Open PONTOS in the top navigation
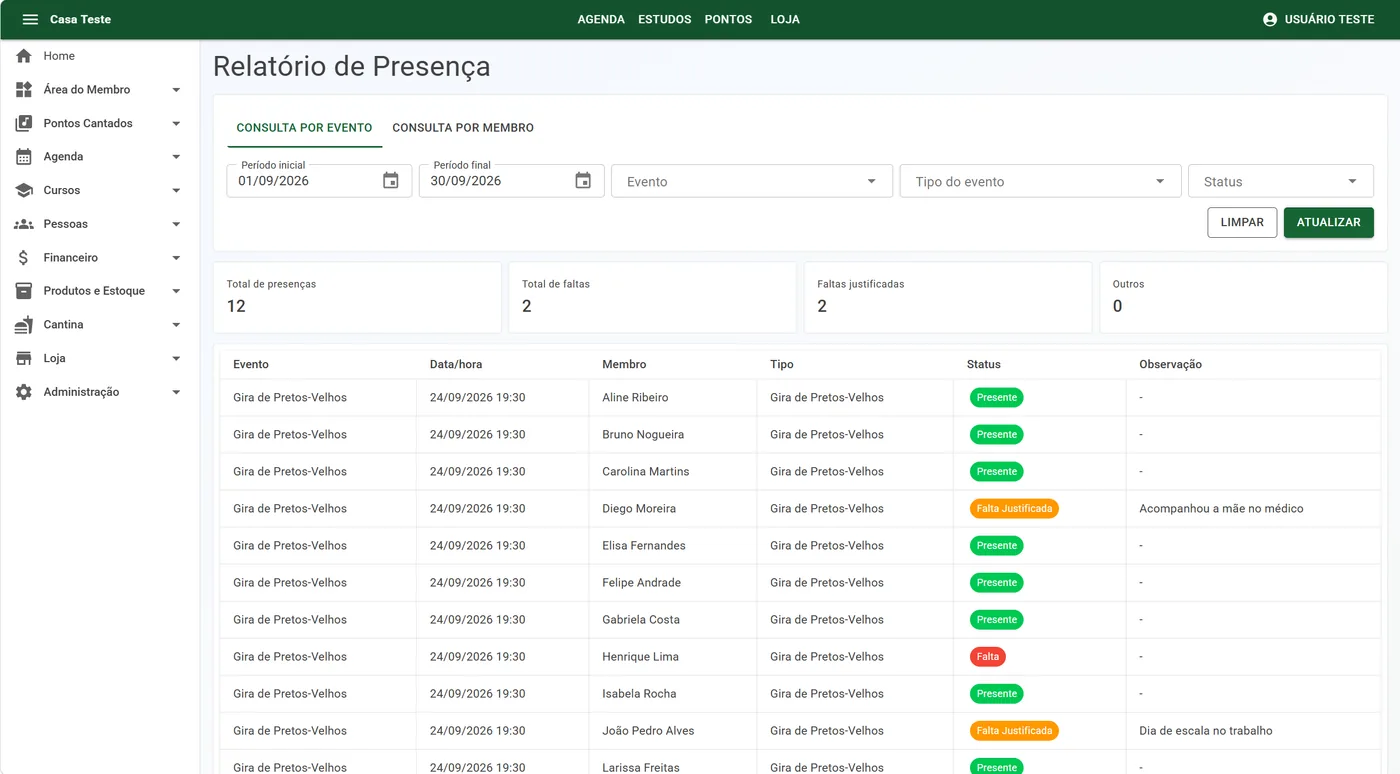 coord(728,20)
